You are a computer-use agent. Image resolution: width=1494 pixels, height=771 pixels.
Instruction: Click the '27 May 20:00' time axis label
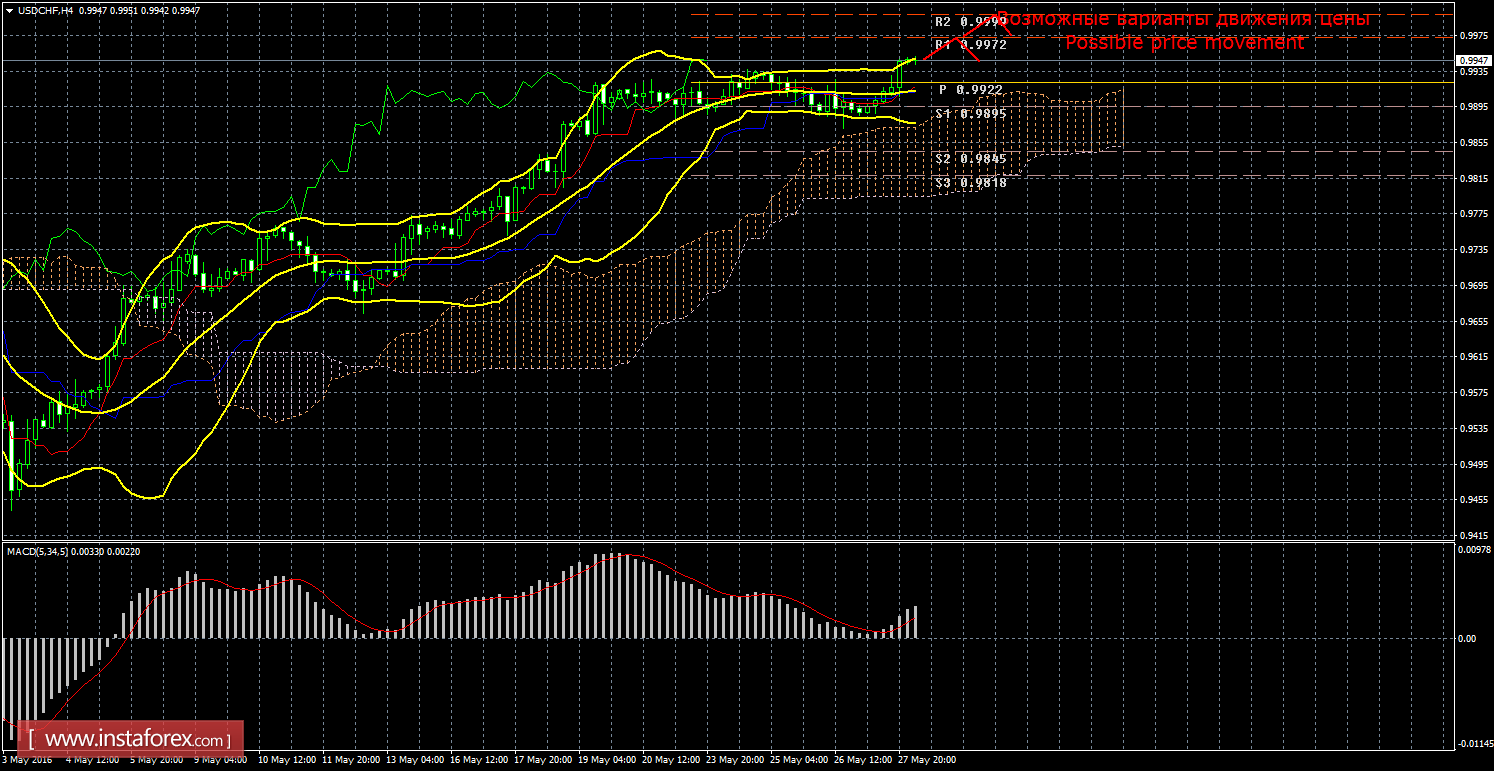[x=927, y=760]
